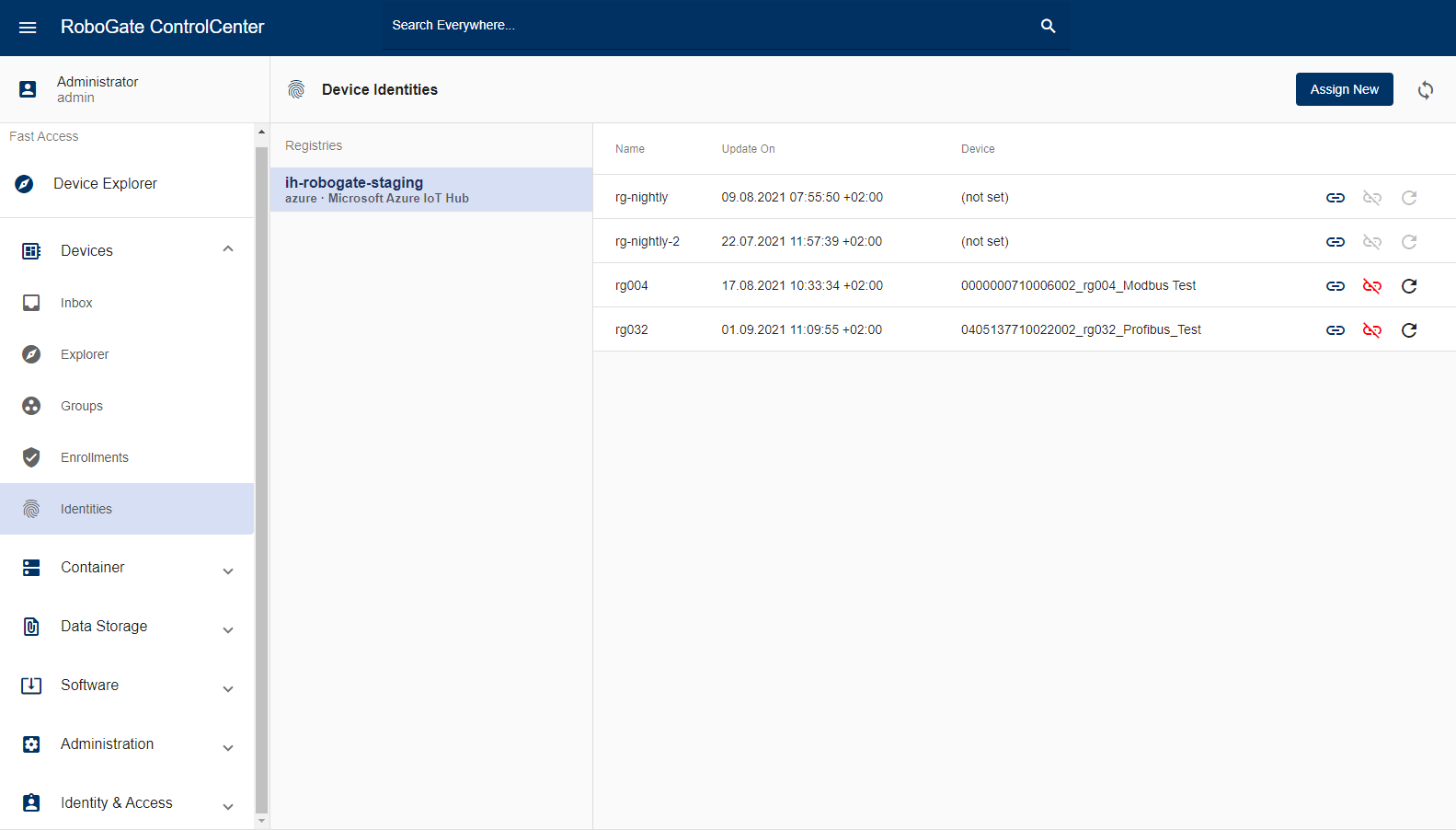Click the Name column header

coord(630,149)
